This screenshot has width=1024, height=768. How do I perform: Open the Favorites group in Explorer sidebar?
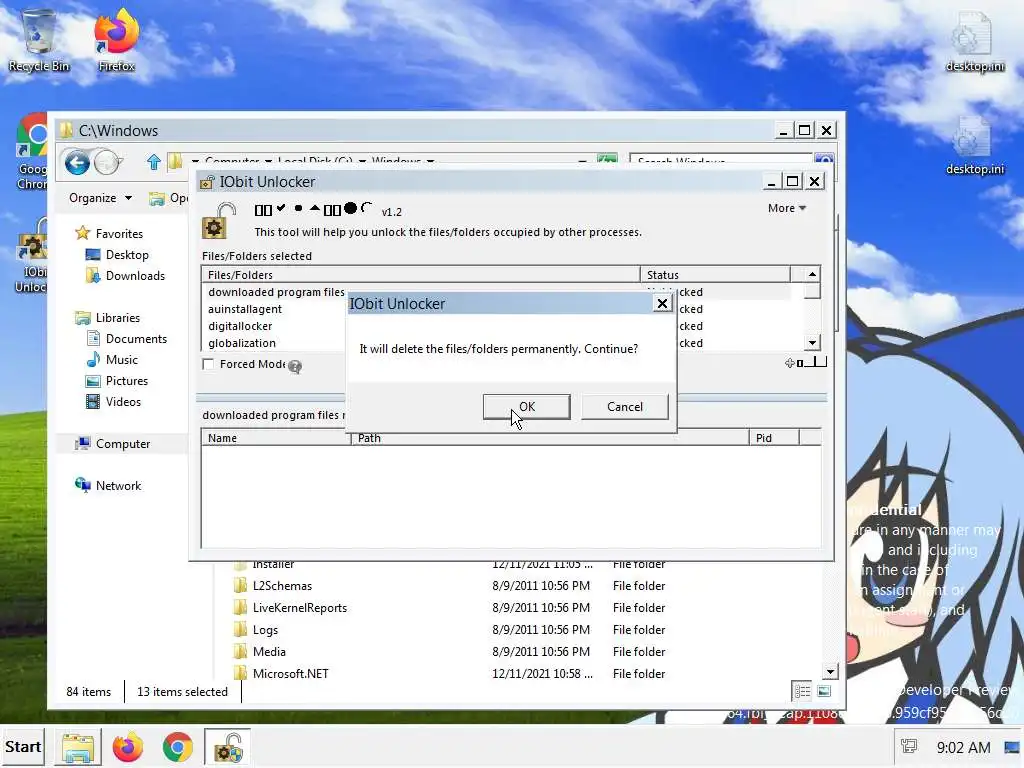pyautogui.click(x=119, y=234)
